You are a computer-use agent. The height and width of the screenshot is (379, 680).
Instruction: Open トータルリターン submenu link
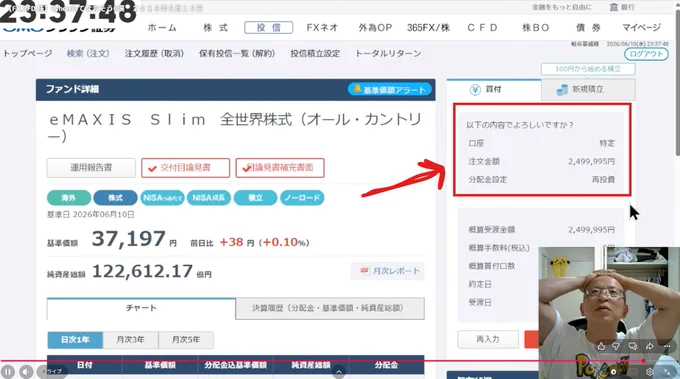point(388,53)
